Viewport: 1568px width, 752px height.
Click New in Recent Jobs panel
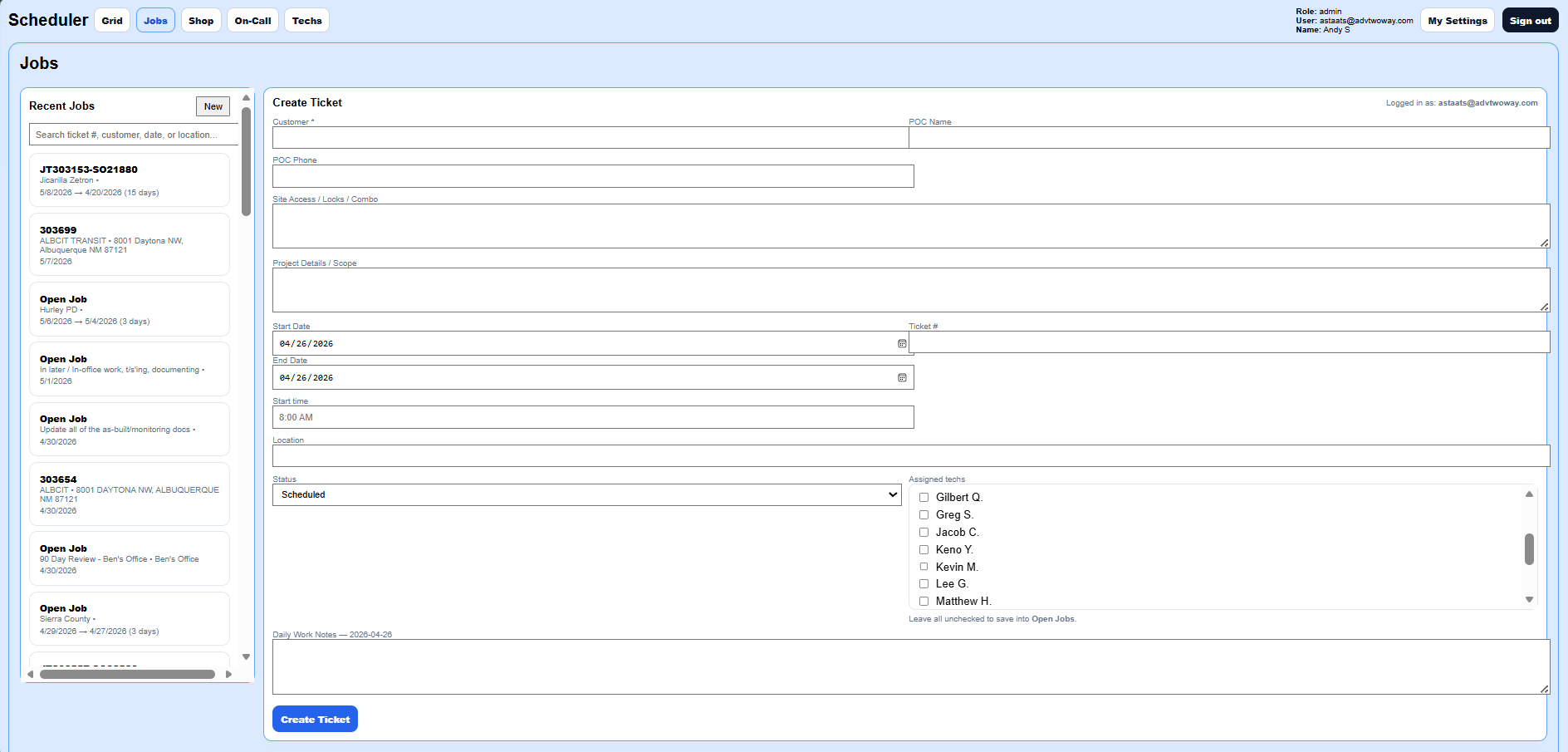click(213, 106)
